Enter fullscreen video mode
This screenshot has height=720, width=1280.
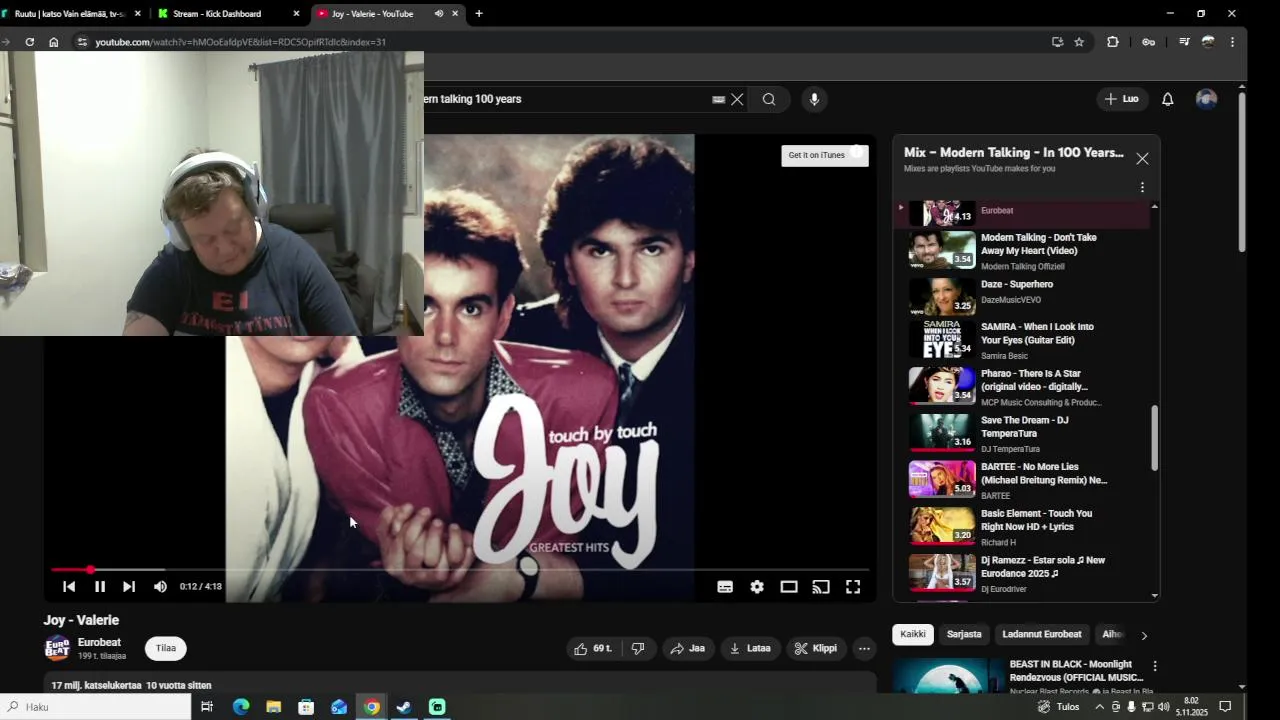tap(853, 587)
